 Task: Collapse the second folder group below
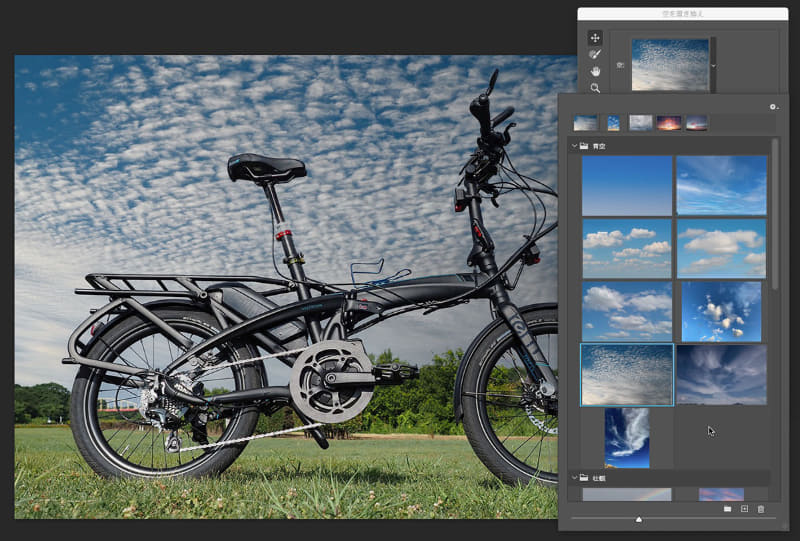tap(574, 478)
